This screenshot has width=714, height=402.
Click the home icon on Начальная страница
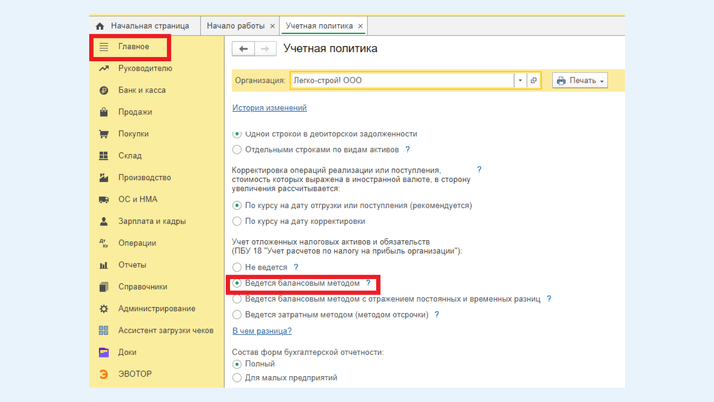coord(100,26)
